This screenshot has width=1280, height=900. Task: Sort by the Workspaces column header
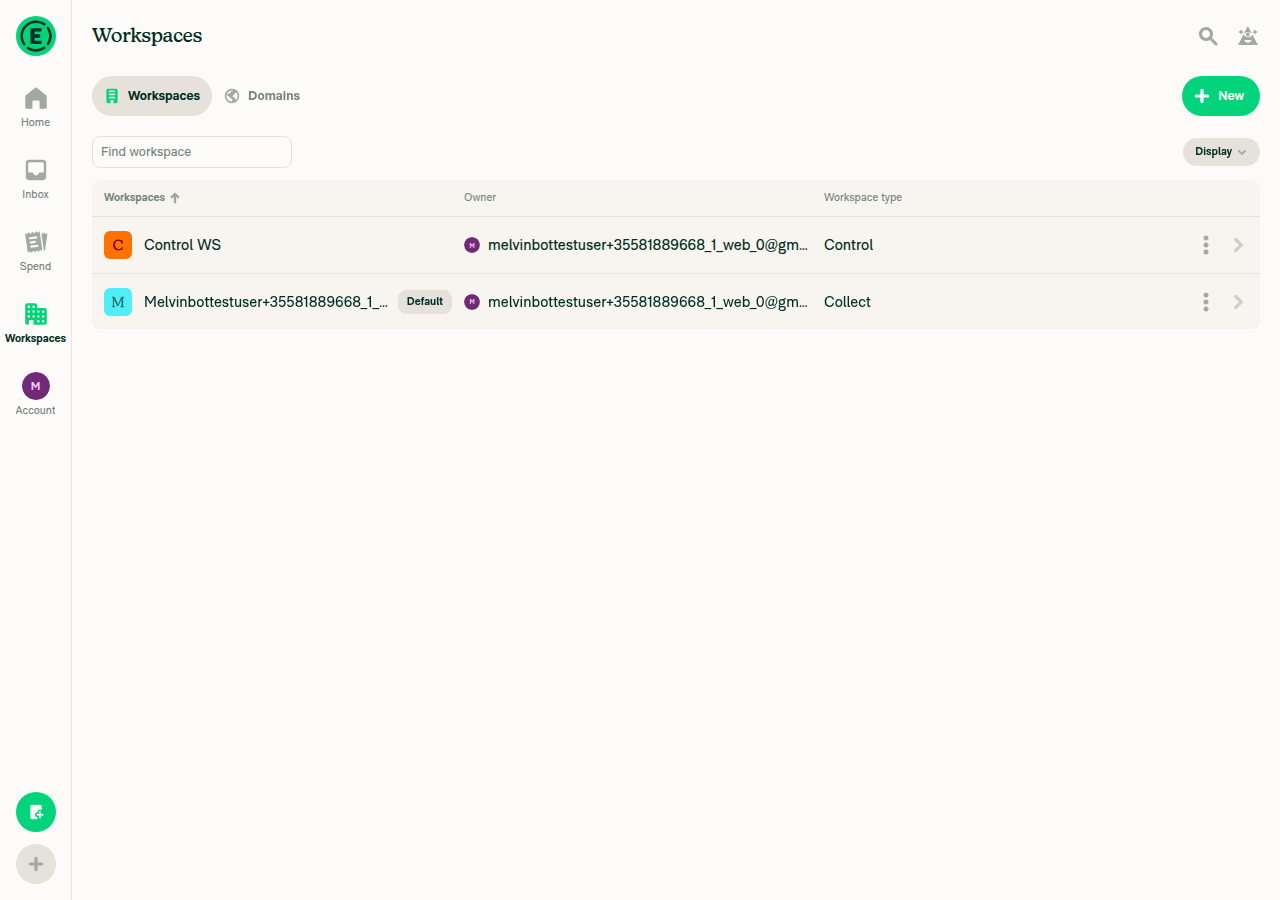[142, 198]
